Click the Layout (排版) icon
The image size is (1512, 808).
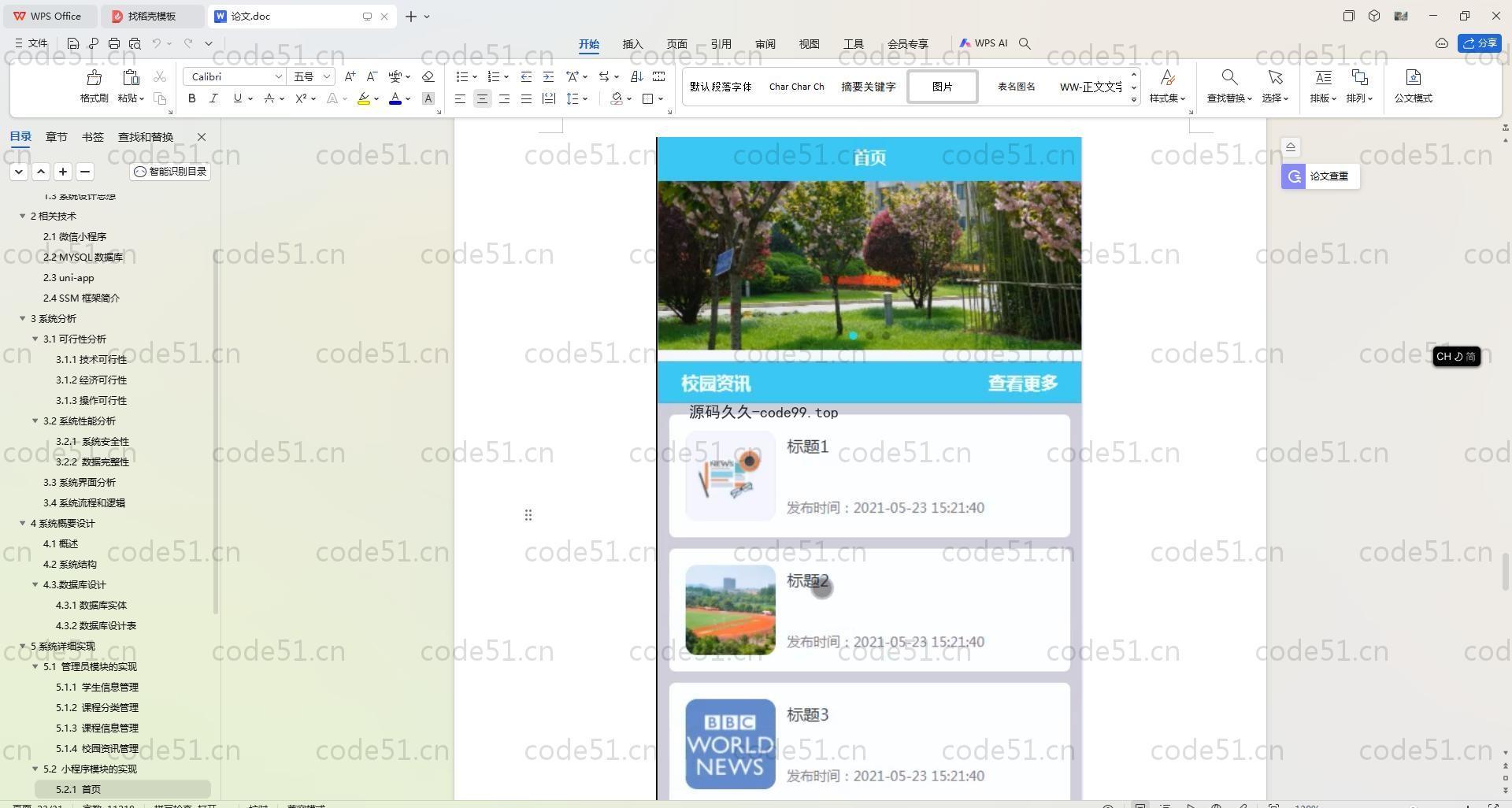click(x=1323, y=77)
